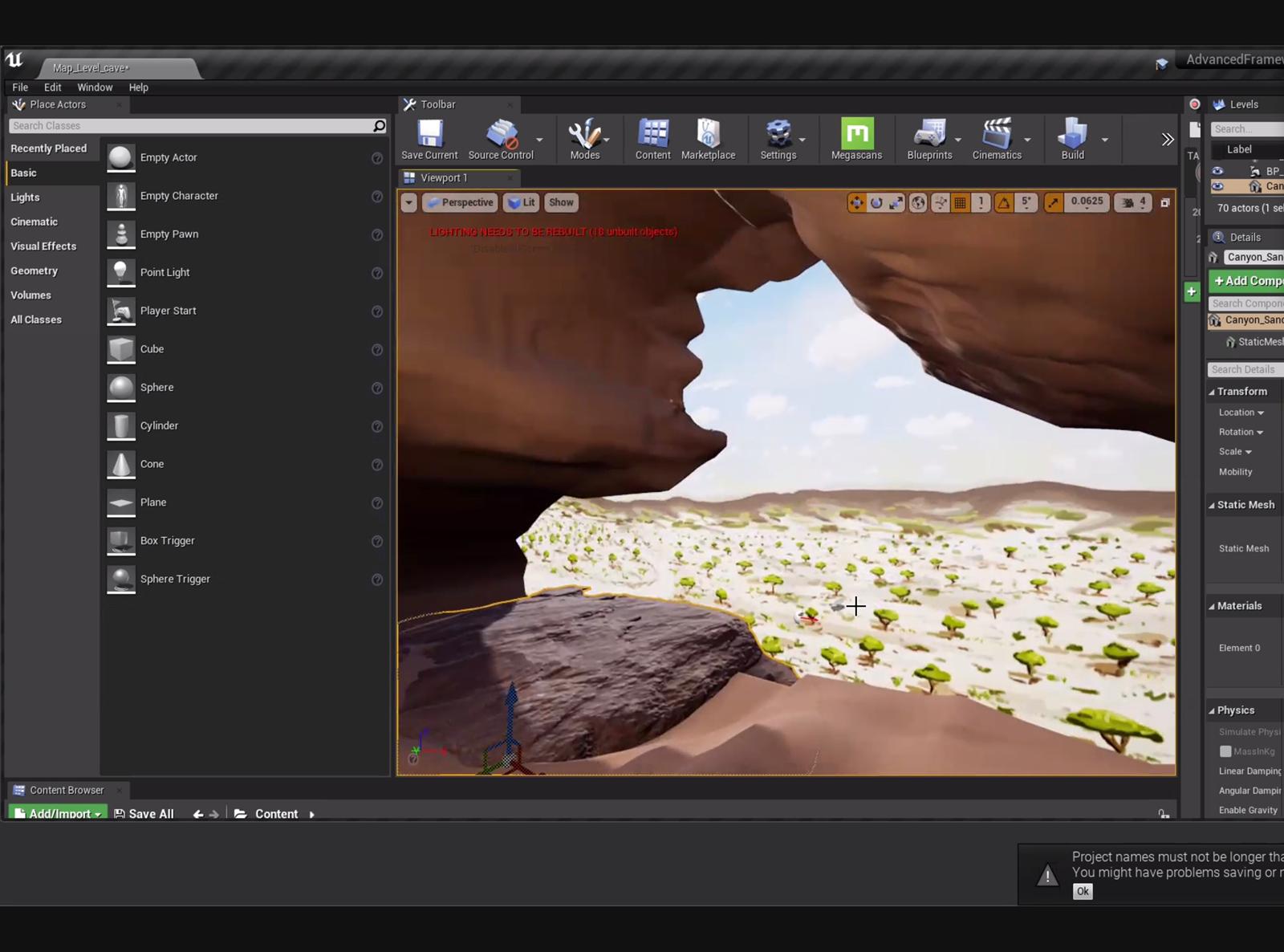Toggle grid snapping in viewport toolbar

(960, 203)
